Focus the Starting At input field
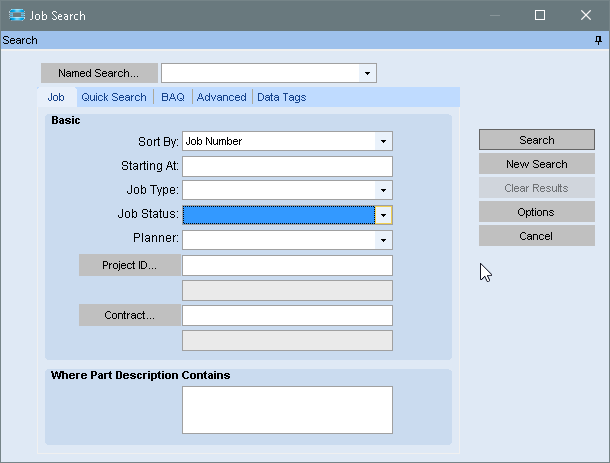The width and height of the screenshot is (610, 463). (x=287, y=166)
